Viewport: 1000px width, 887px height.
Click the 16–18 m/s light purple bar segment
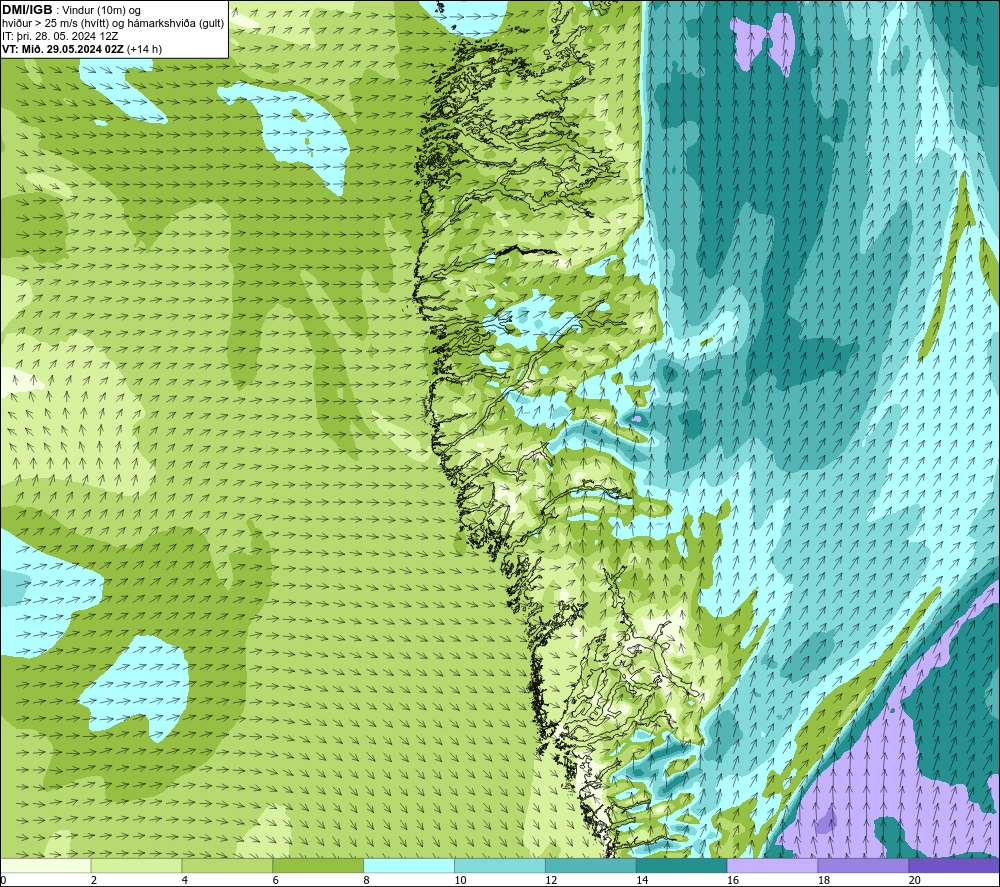click(x=772, y=865)
